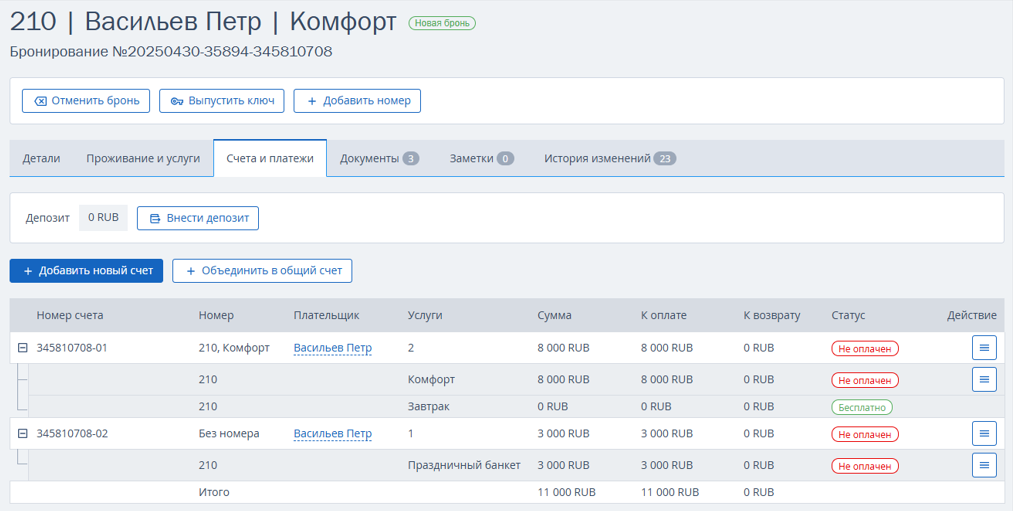Open action menu for the Комфорт service row
This screenshot has width=1013, height=511.
coord(984,379)
